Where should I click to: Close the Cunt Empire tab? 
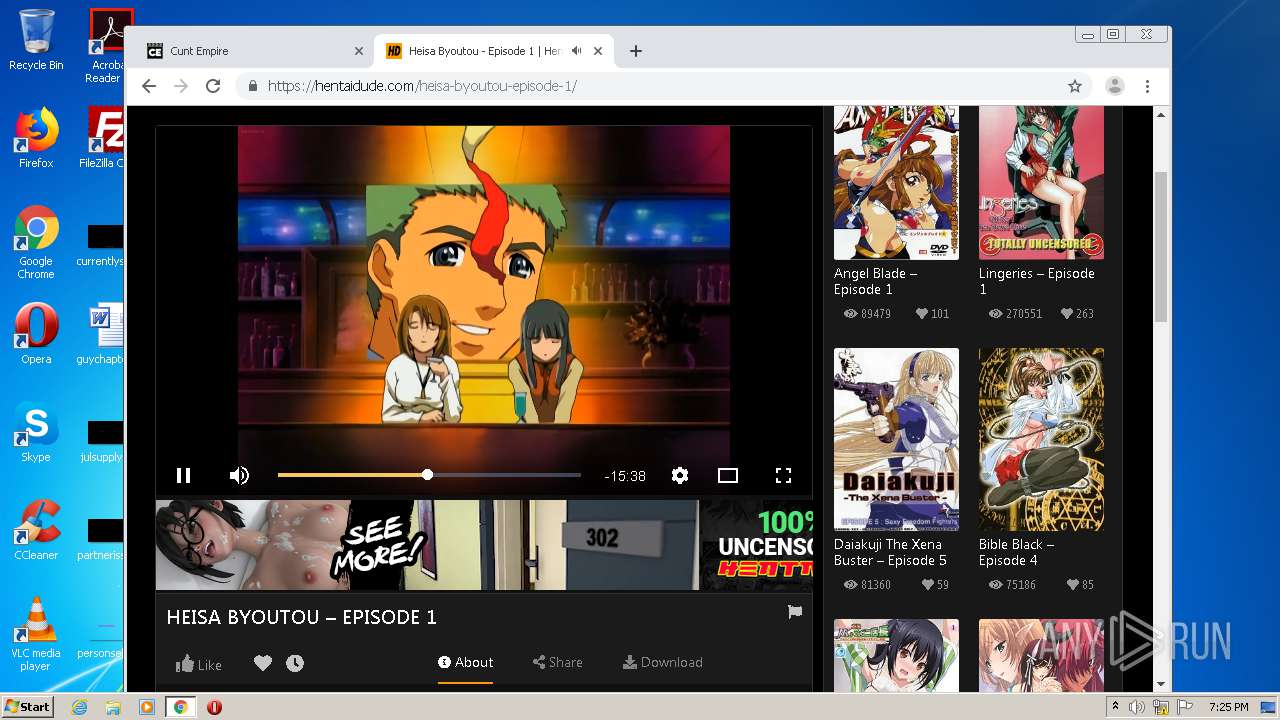coord(359,51)
